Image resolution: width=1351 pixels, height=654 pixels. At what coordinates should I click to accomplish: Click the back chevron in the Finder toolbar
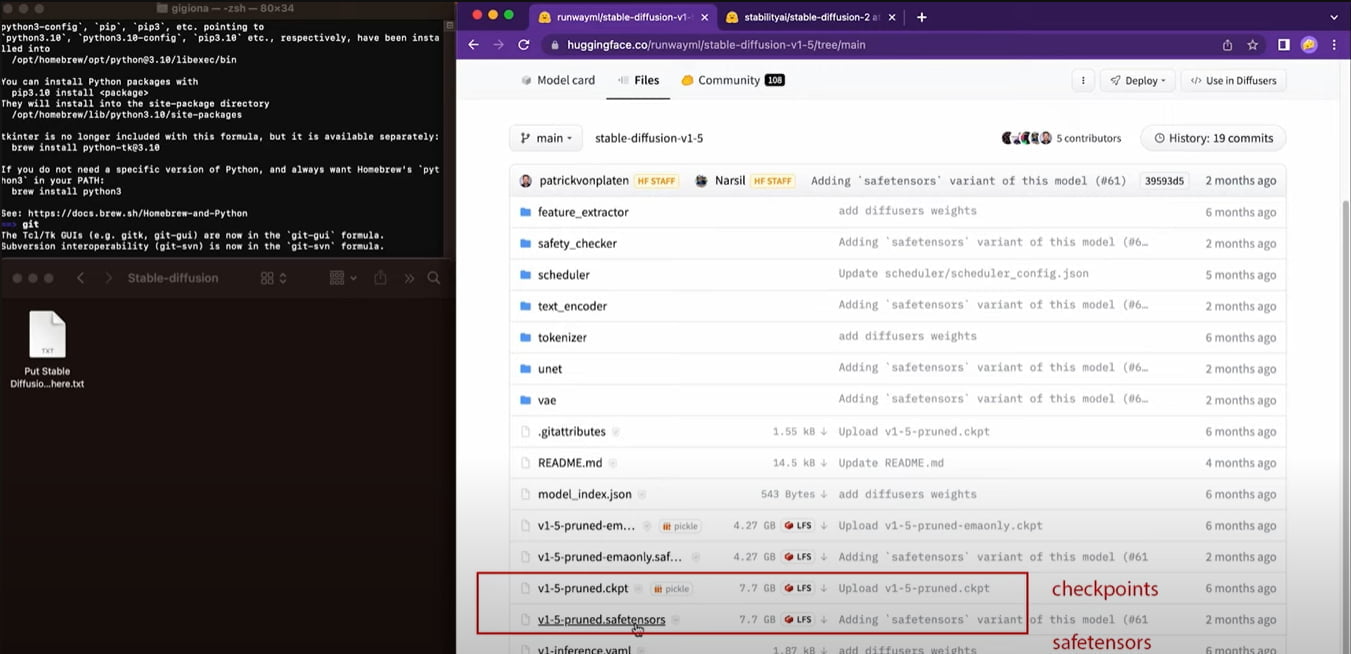pos(80,278)
